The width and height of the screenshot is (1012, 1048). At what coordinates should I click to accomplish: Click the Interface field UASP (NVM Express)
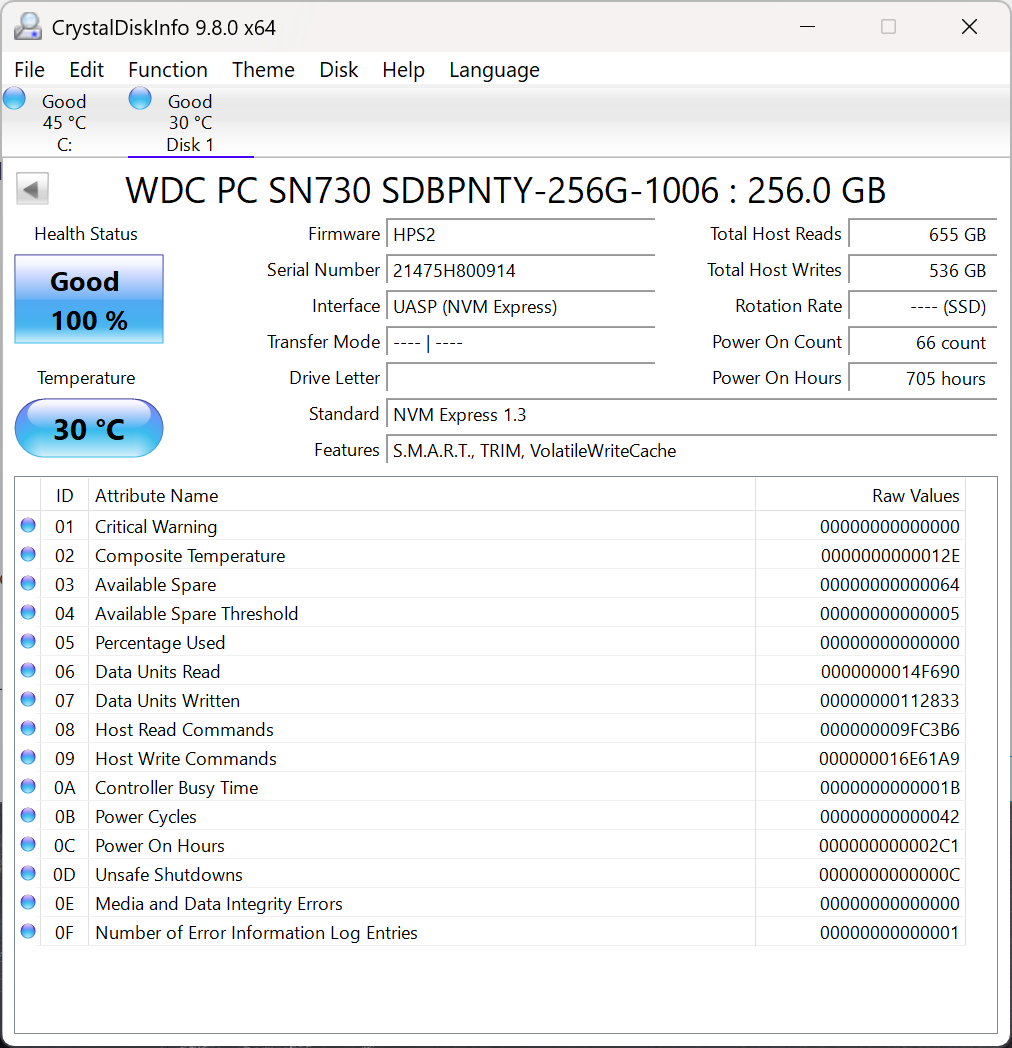(x=521, y=307)
